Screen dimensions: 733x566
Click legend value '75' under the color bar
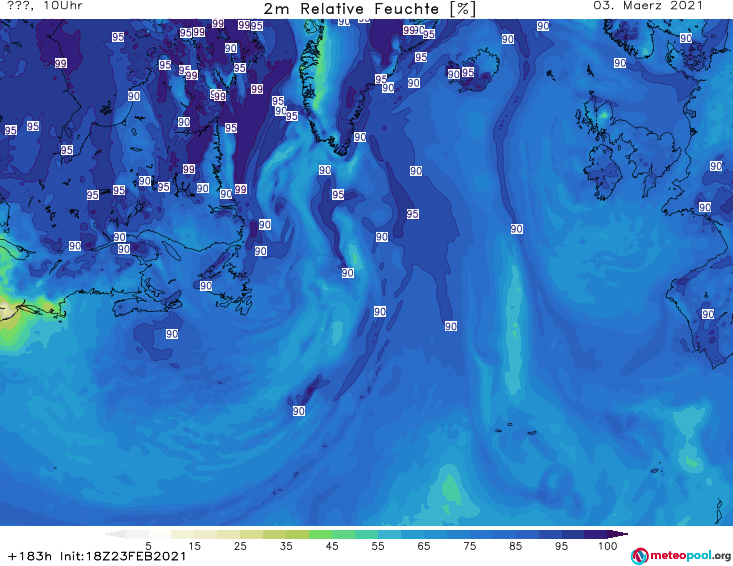(x=469, y=546)
